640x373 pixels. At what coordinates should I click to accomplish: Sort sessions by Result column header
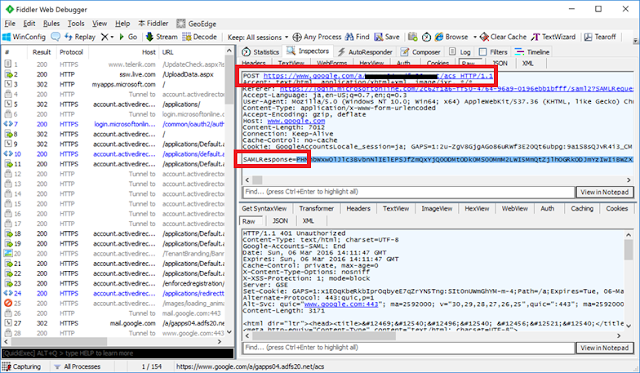pyautogui.click(x=42, y=52)
